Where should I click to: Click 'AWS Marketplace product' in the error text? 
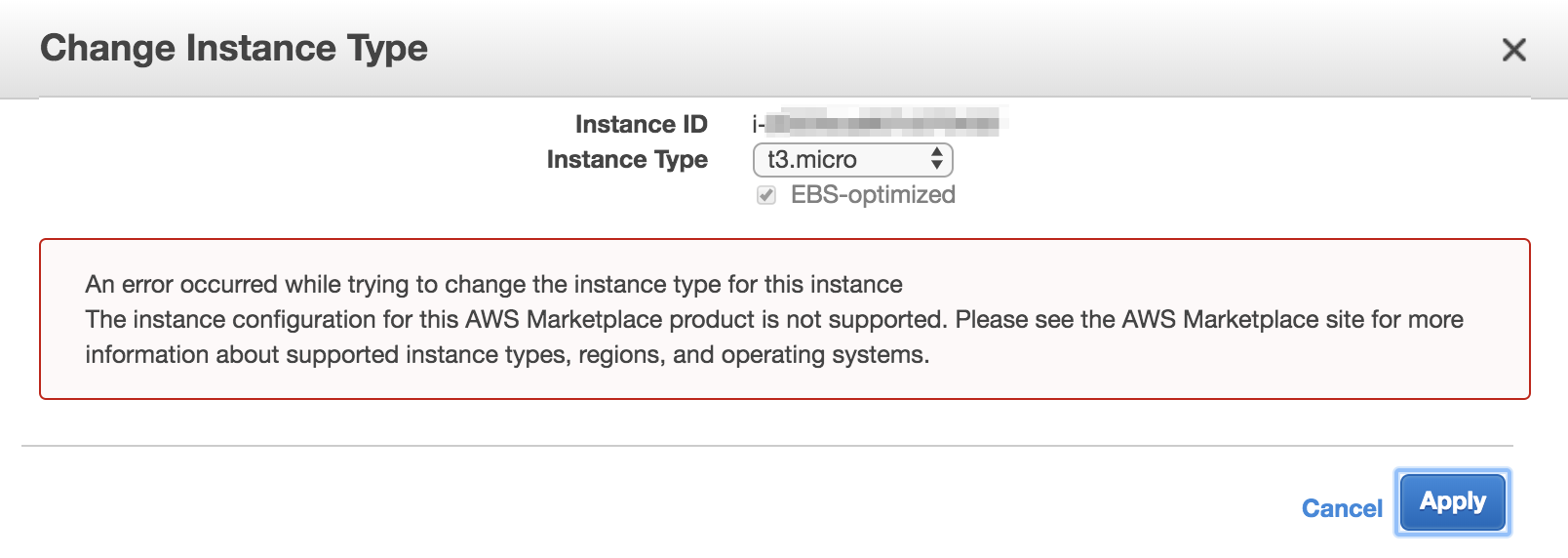(609, 320)
